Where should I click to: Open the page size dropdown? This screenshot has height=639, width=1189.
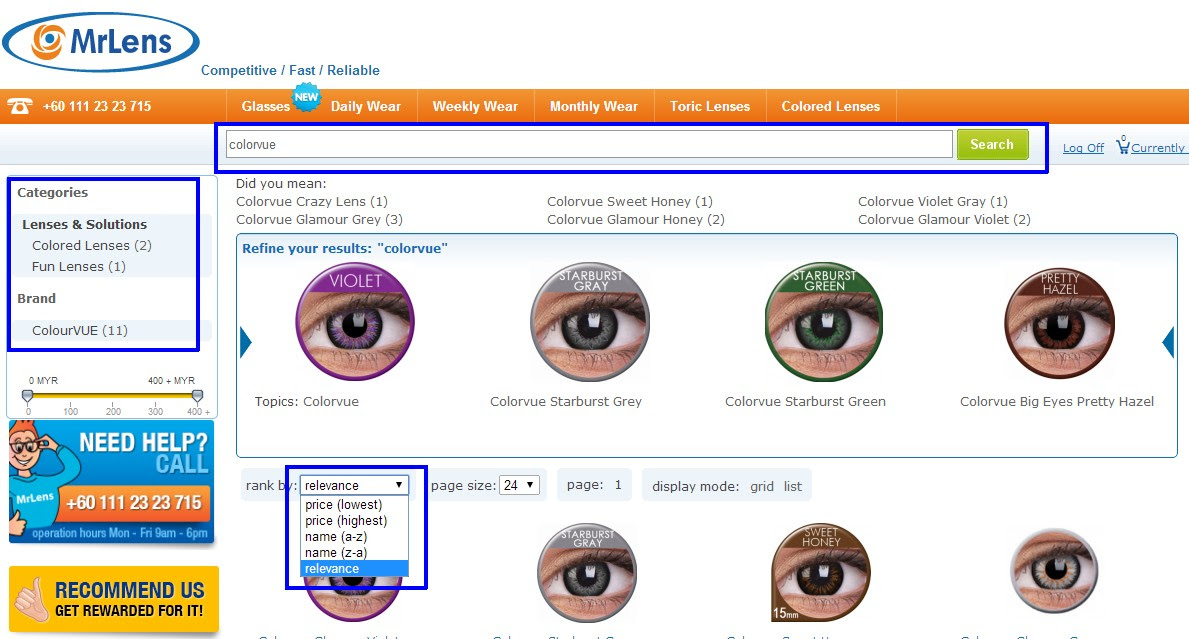click(519, 485)
